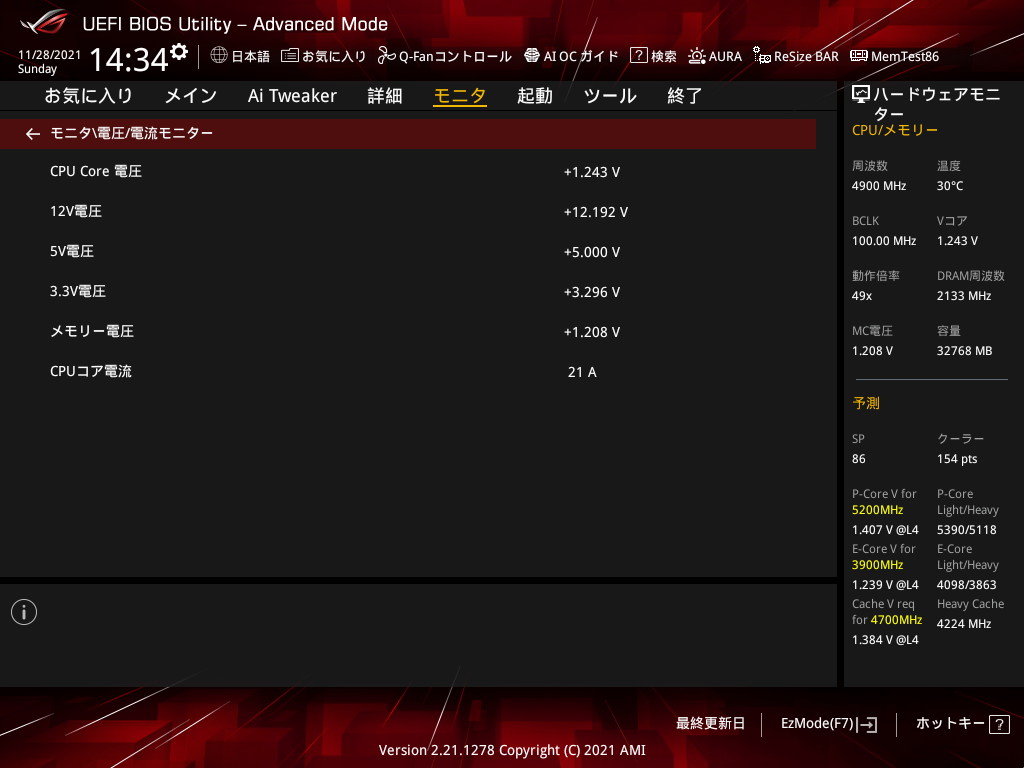This screenshot has height=768, width=1024.
Task: Open the AURA lighting icon
Action: pyautogui.click(x=697, y=56)
